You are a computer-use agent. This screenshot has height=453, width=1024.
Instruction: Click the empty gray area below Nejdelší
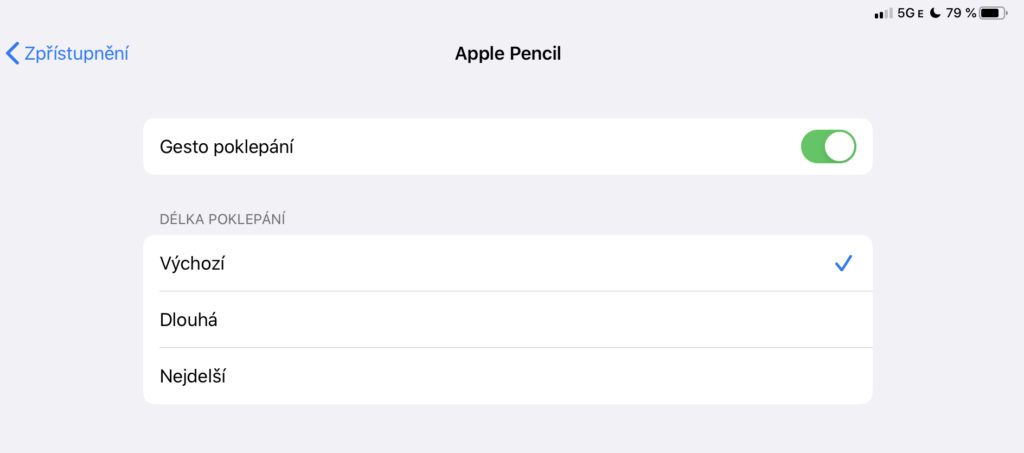click(x=508, y=428)
